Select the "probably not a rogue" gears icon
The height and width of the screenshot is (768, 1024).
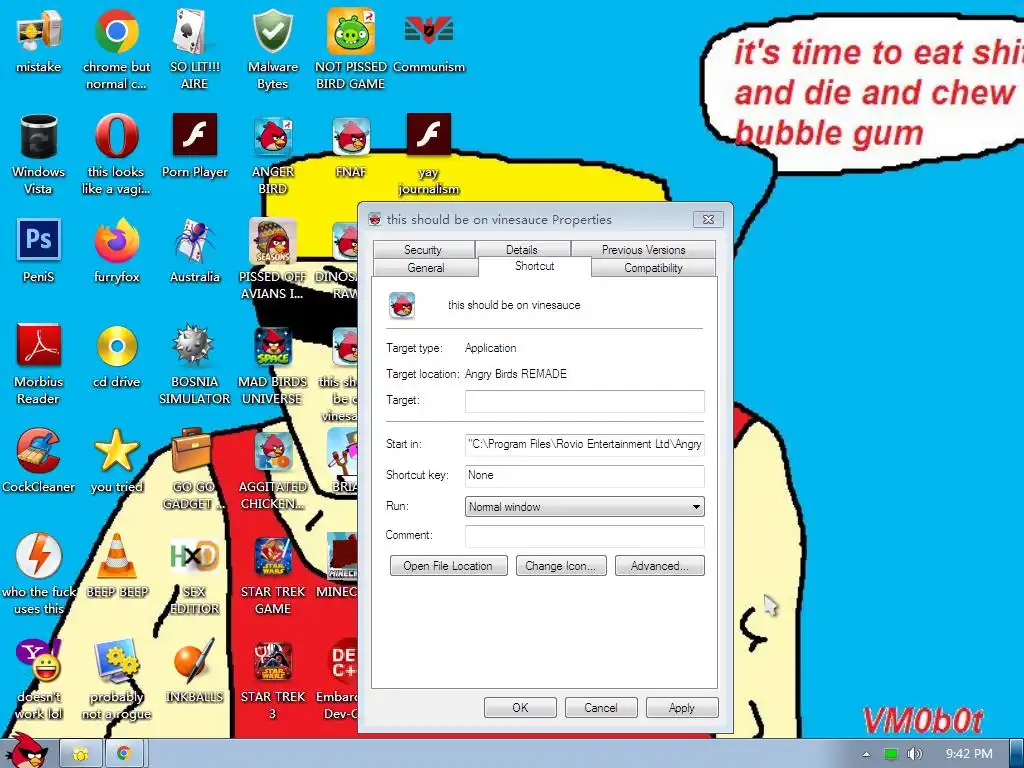(x=116, y=679)
